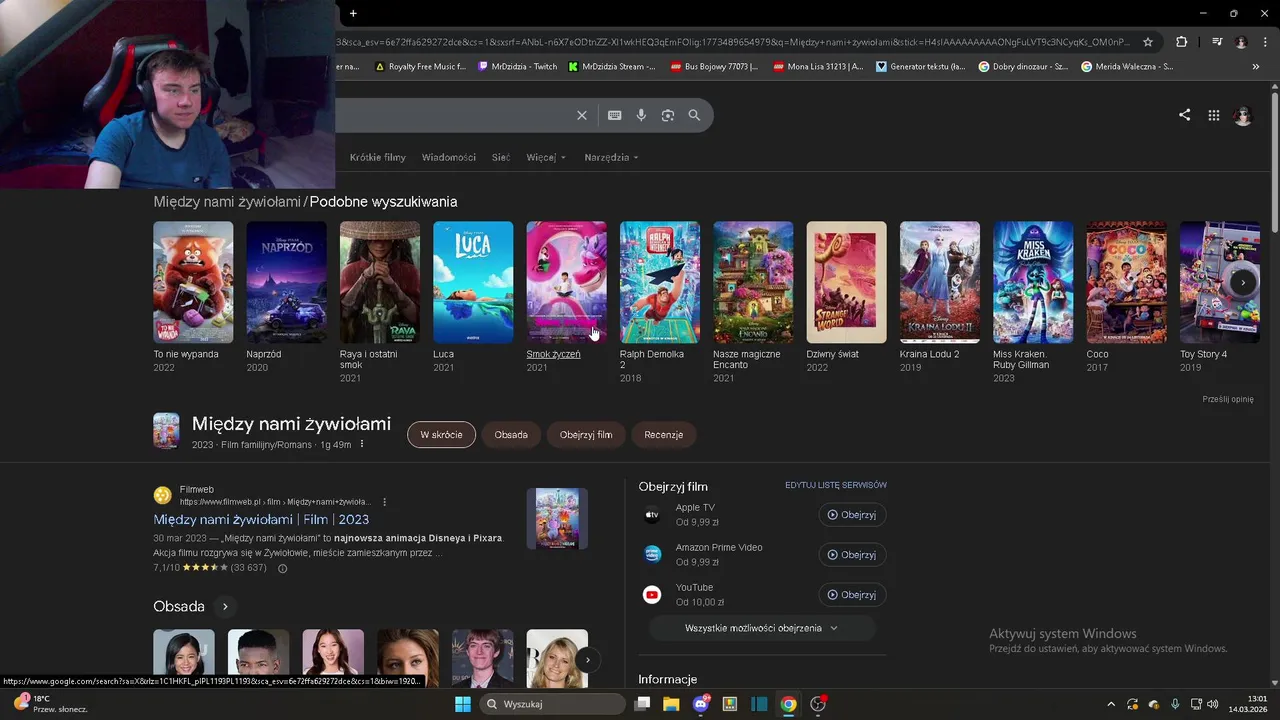Clear the search box with the X icon
The width and height of the screenshot is (1280, 720).
pos(581,115)
